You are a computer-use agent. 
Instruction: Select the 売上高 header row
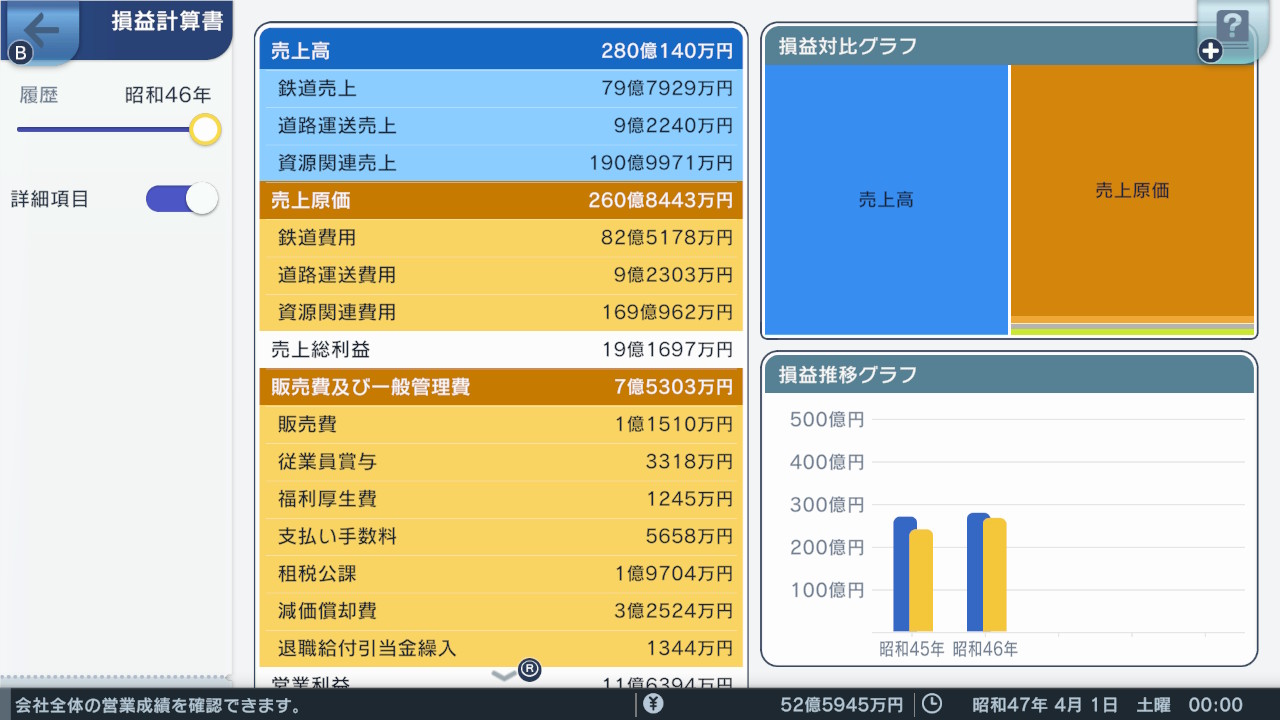pos(501,50)
